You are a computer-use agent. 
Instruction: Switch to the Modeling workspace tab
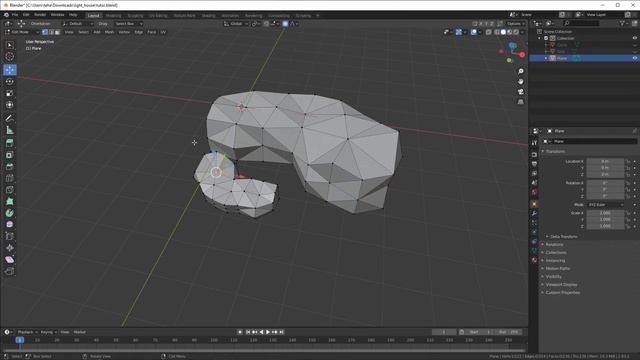coord(113,16)
